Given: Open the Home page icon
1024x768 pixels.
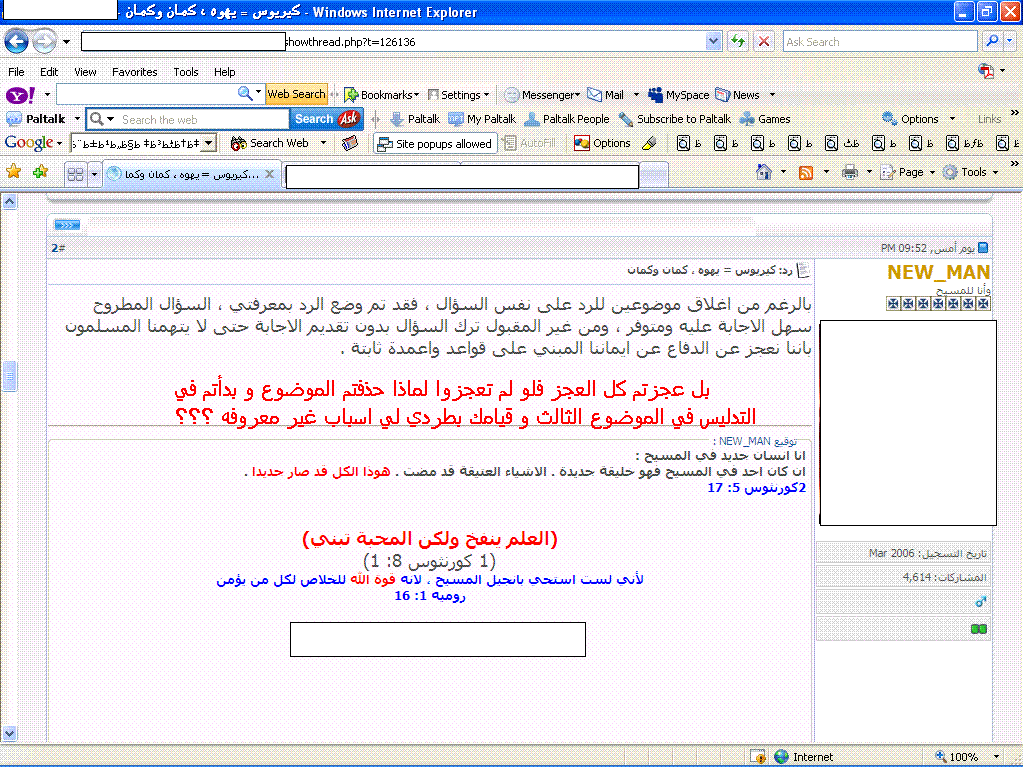Looking at the screenshot, I should [x=764, y=172].
